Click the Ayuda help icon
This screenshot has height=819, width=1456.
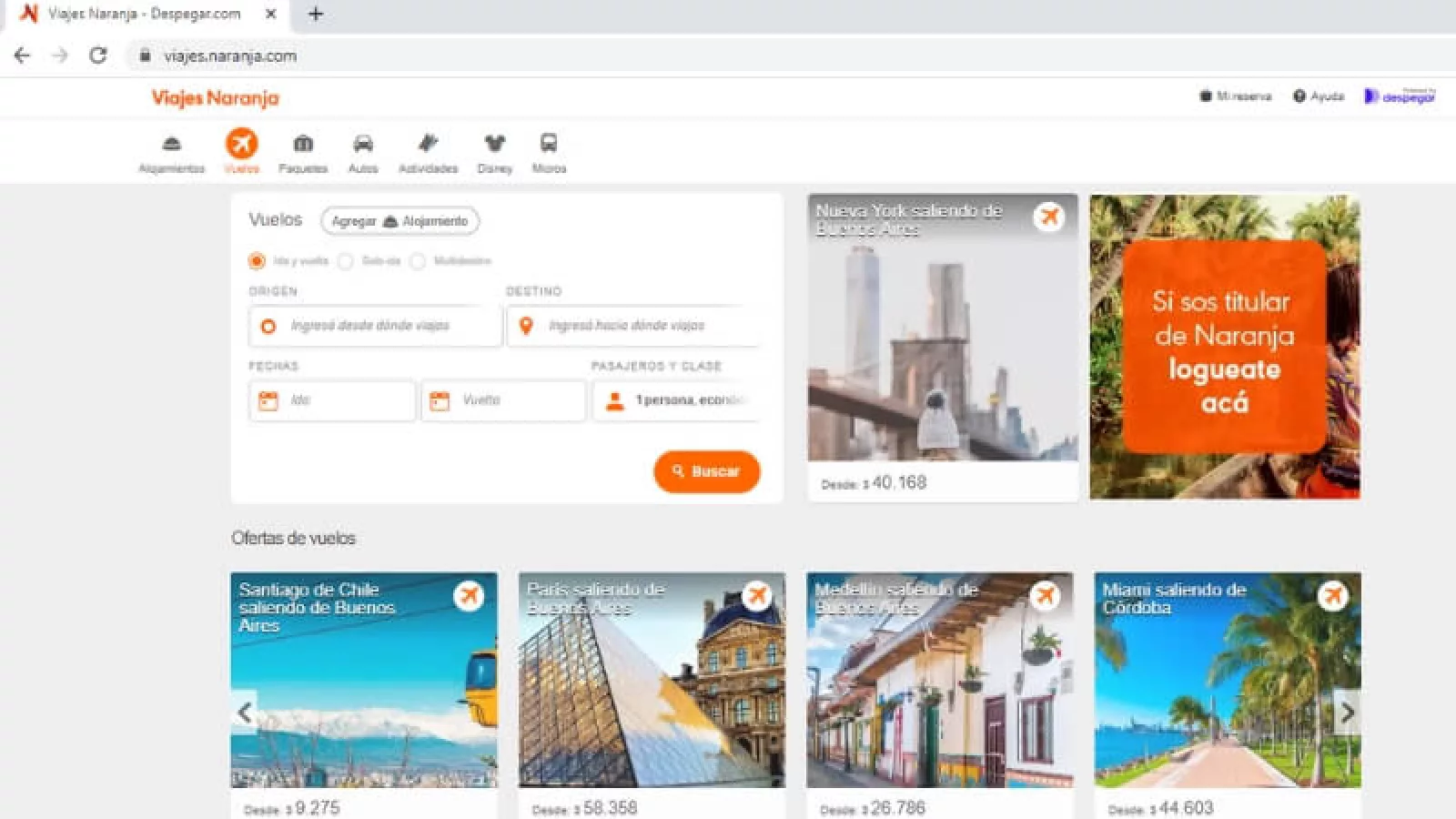pos(1299,96)
